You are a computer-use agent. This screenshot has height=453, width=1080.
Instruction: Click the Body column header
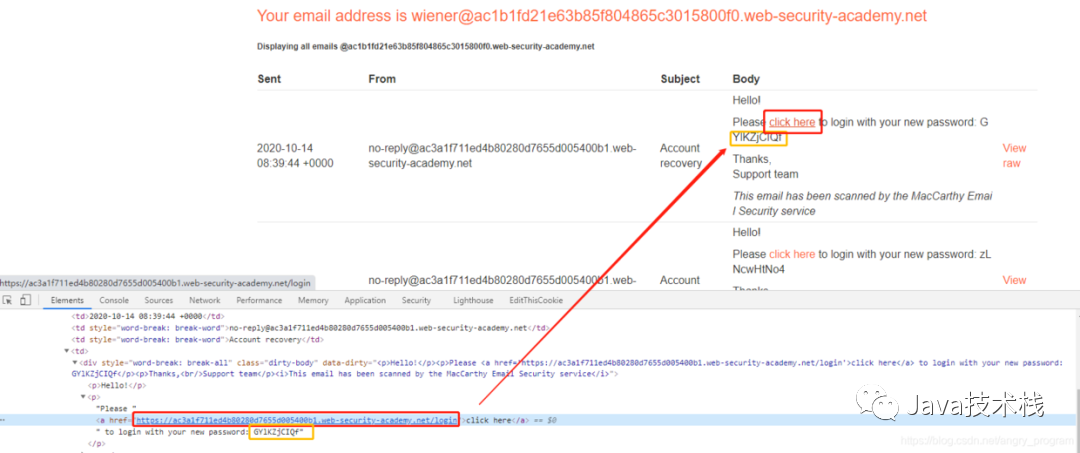[746, 79]
